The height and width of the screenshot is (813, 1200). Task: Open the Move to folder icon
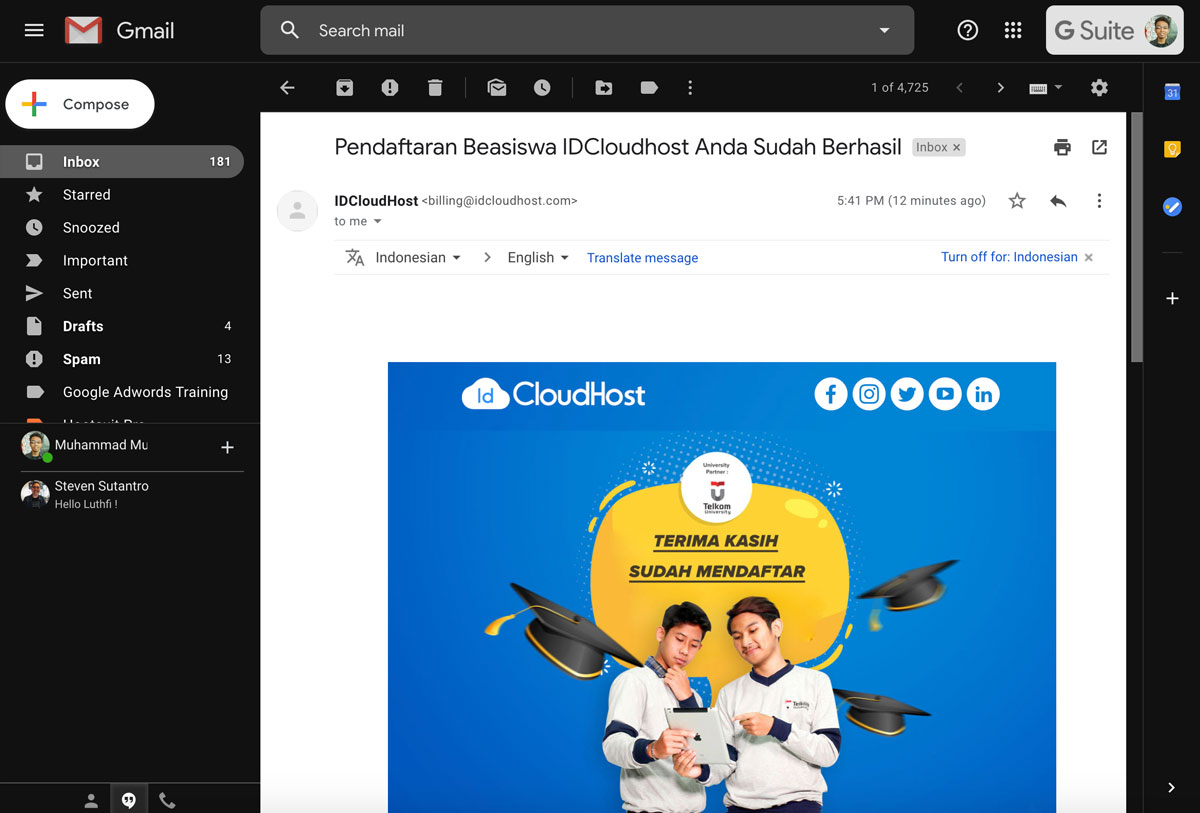[x=604, y=88]
